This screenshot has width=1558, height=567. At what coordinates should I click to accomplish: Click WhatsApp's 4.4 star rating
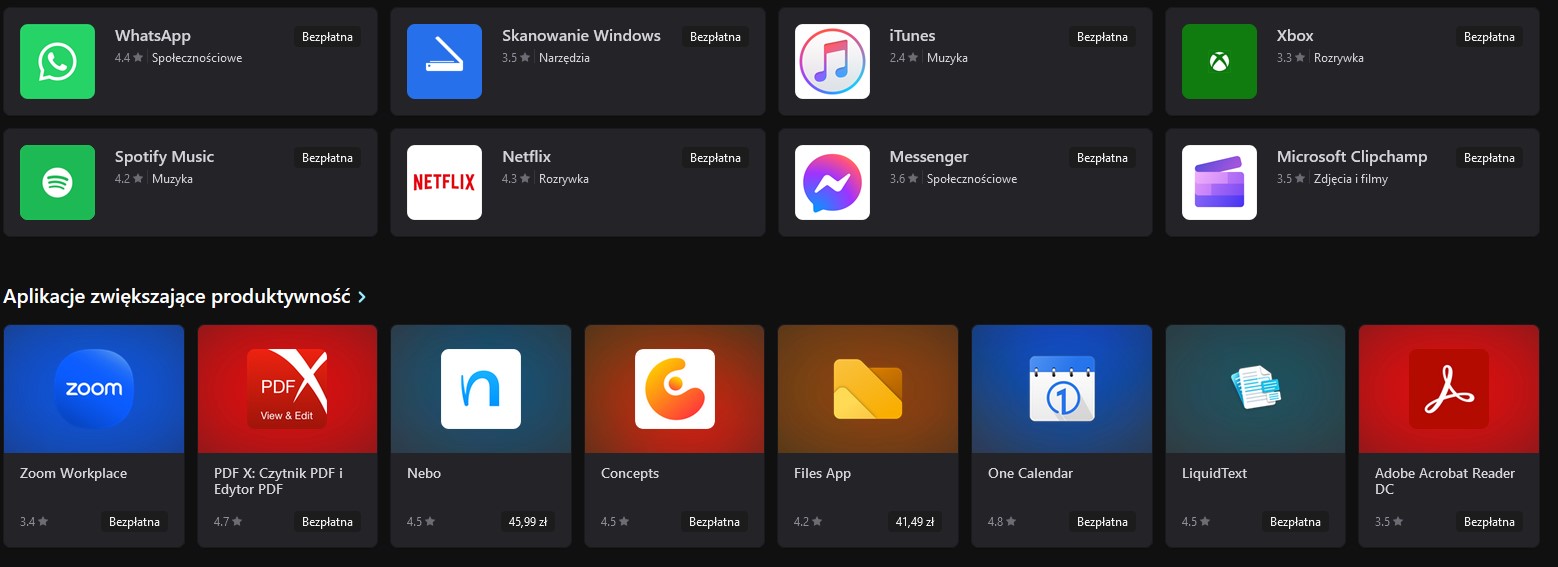click(129, 58)
